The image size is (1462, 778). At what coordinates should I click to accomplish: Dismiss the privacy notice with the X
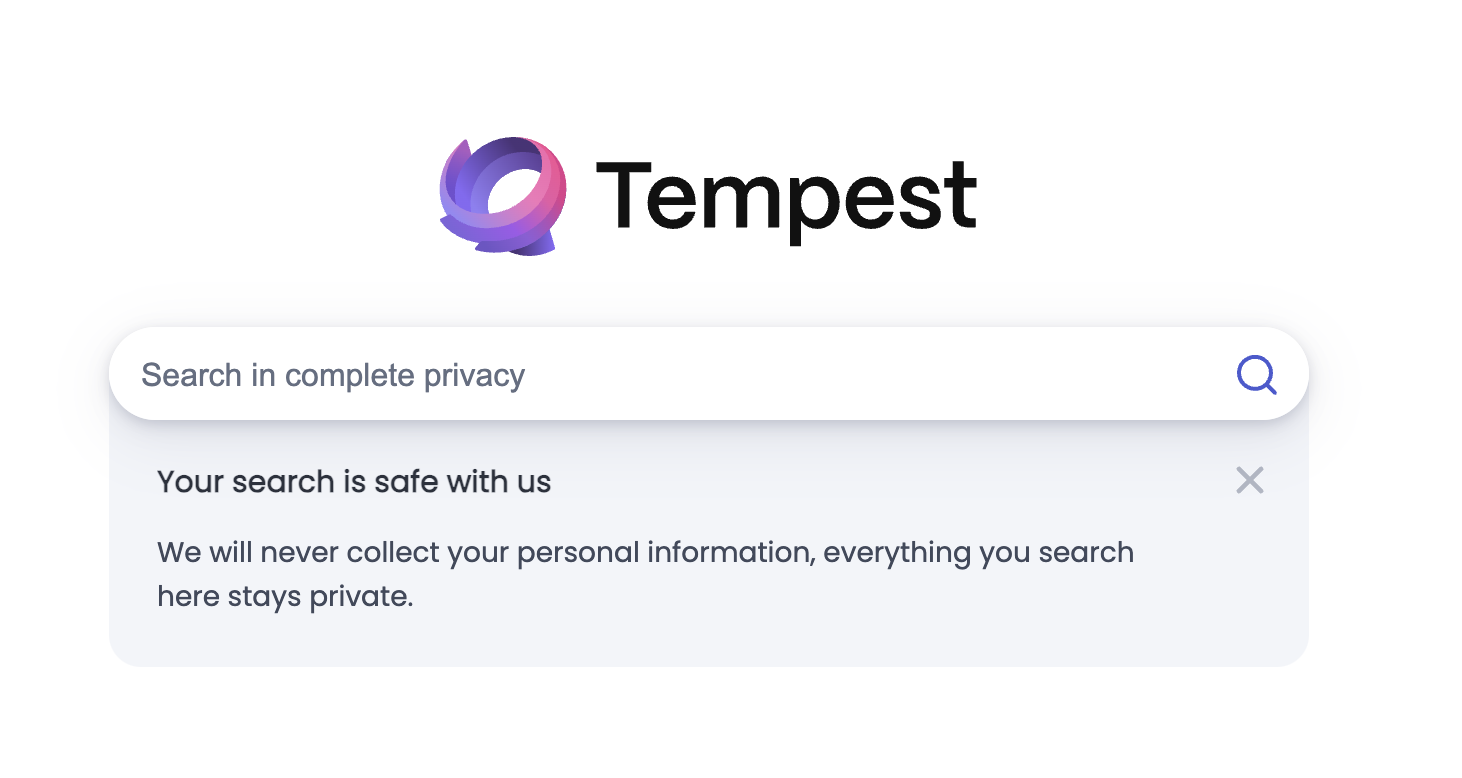click(1250, 480)
